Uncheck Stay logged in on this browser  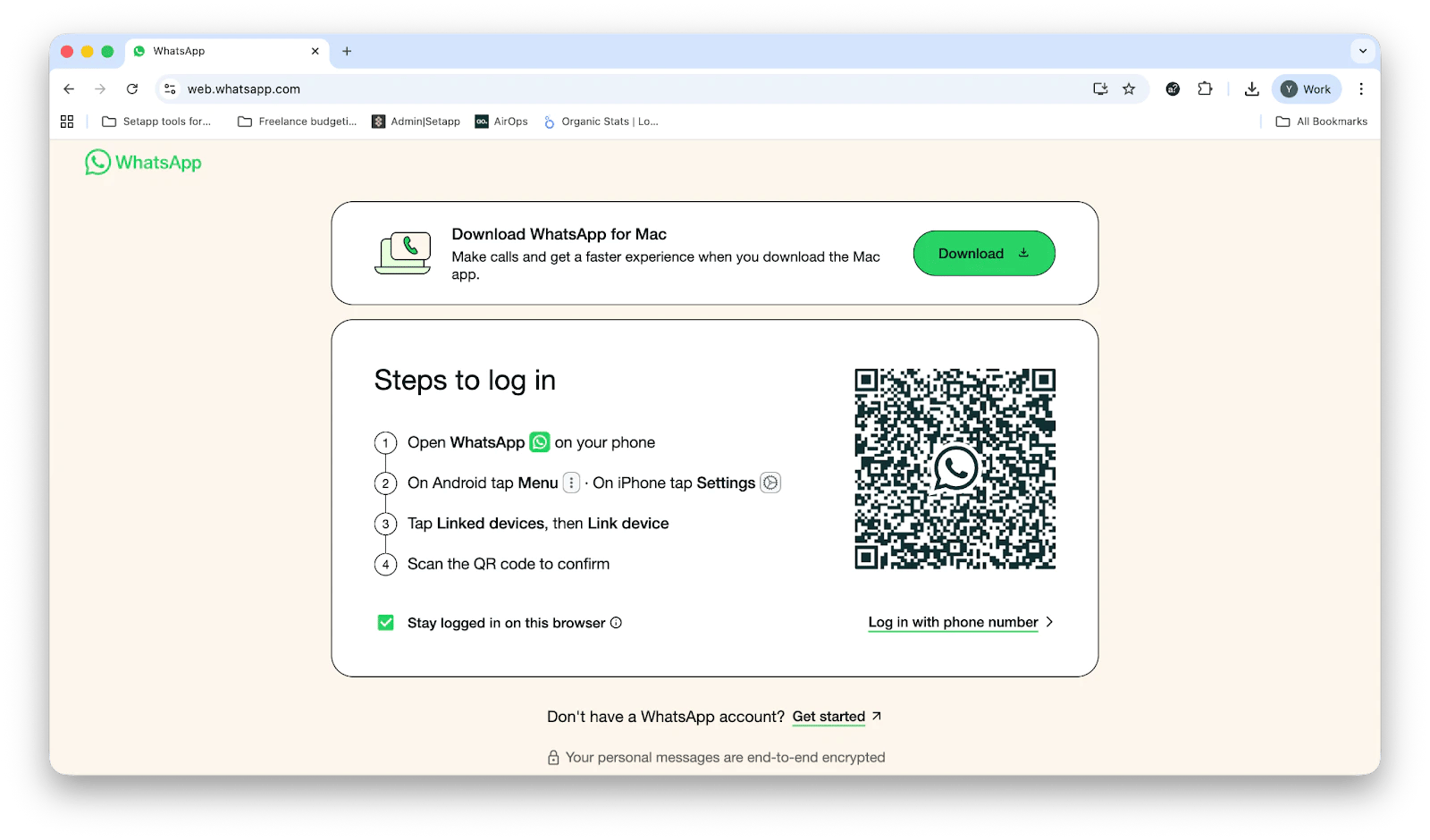point(386,623)
